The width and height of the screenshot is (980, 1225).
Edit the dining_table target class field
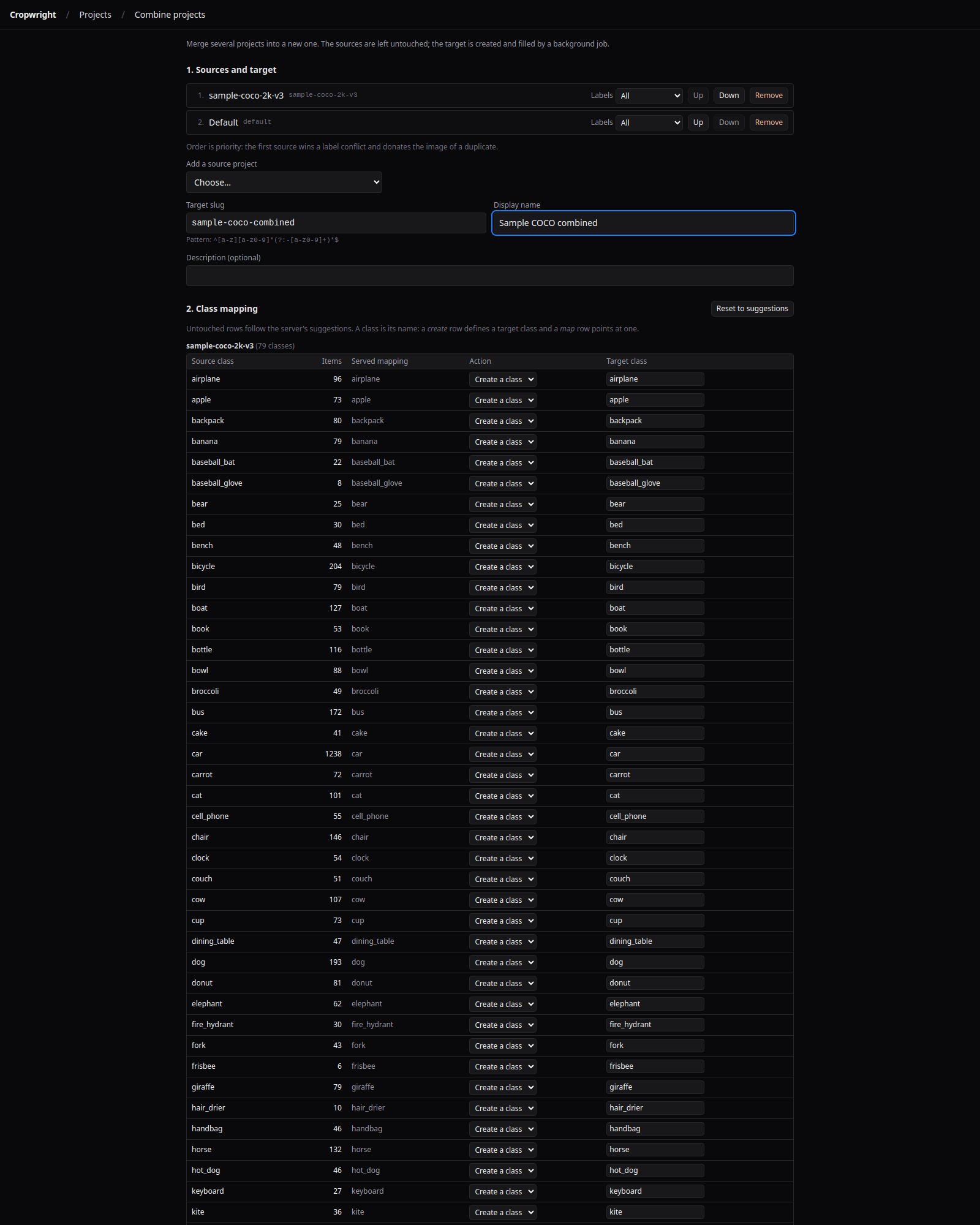655,941
